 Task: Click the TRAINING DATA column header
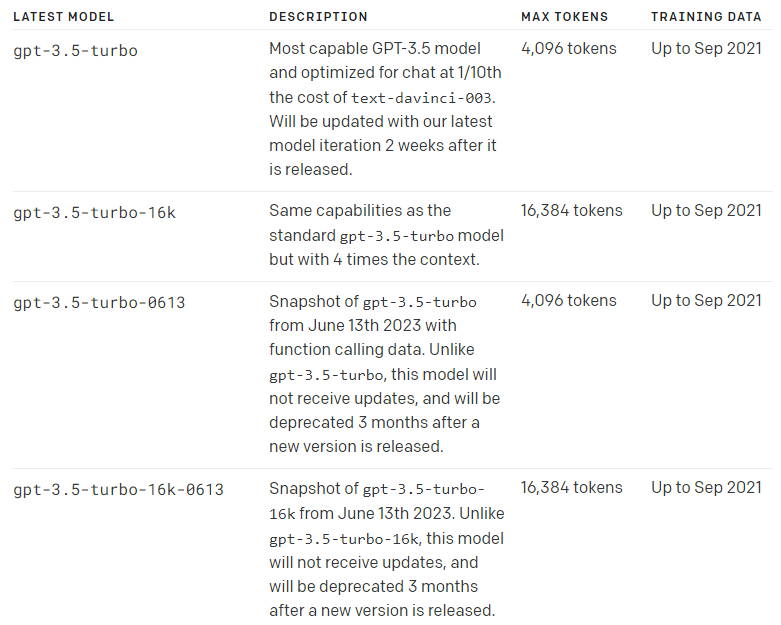tap(706, 17)
